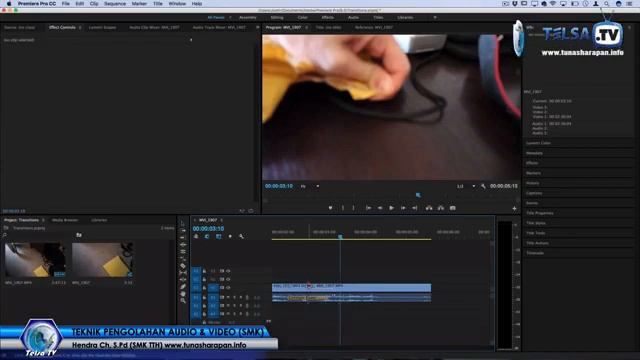This screenshot has height=360, width=640.
Task: Step back one frame in Program monitor
Action: point(380,208)
